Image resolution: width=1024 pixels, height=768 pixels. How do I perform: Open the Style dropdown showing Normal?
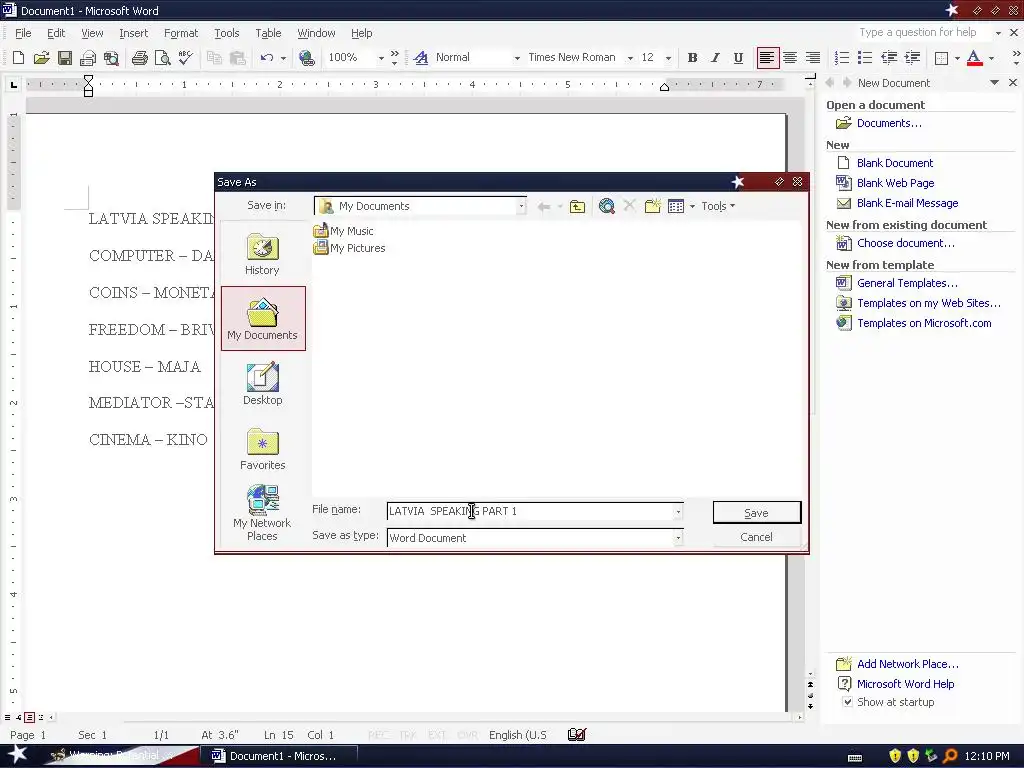517,58
